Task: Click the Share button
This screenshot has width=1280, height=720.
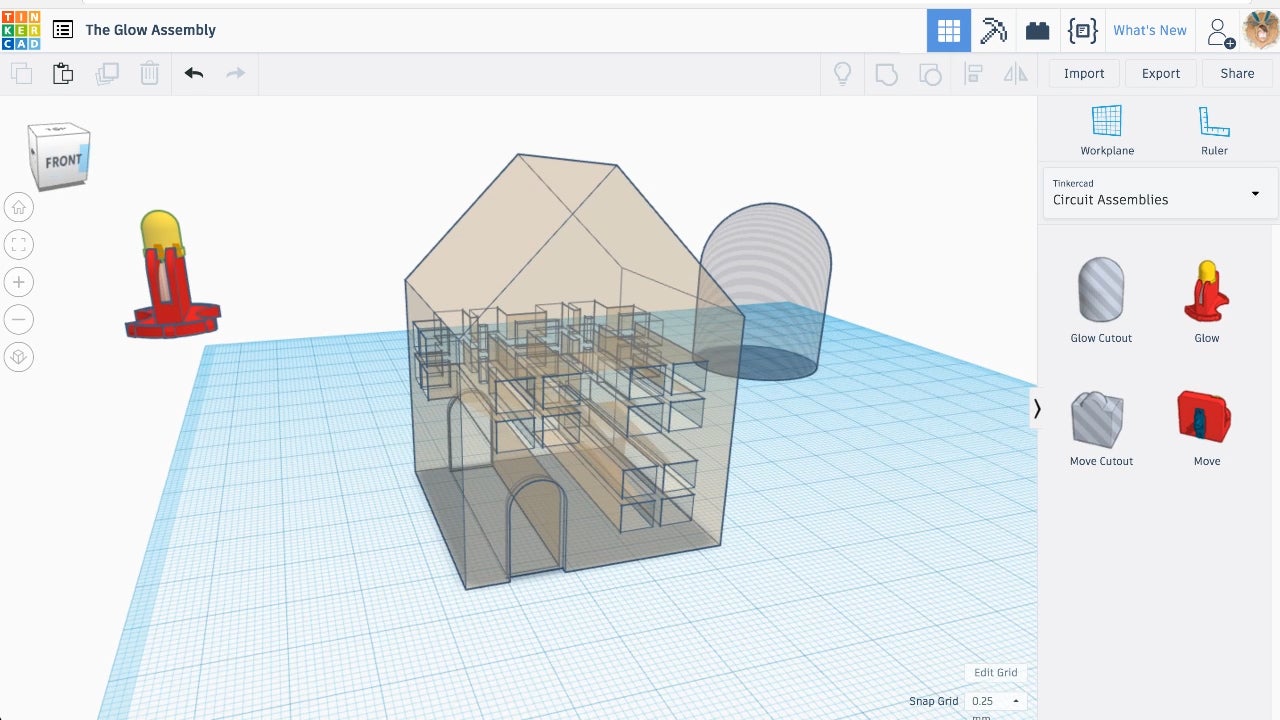Action: click(x=1237, y=73)
